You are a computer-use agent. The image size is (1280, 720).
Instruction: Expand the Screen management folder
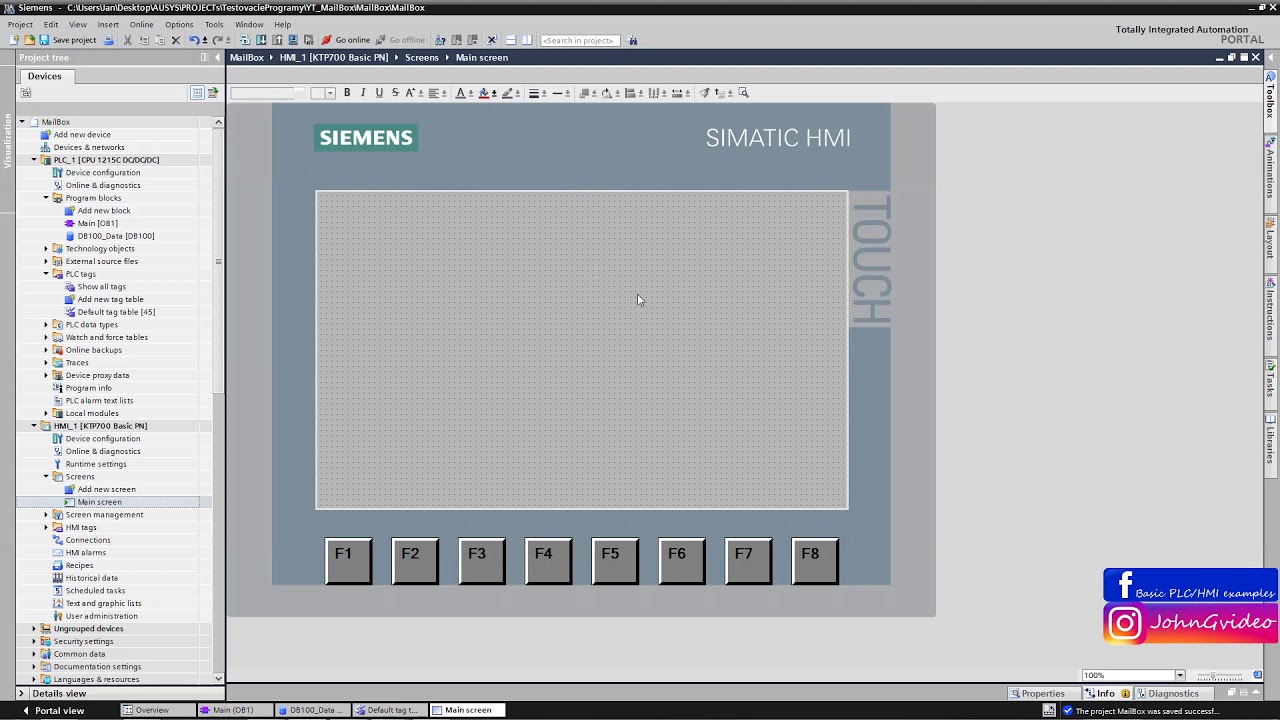45,515
